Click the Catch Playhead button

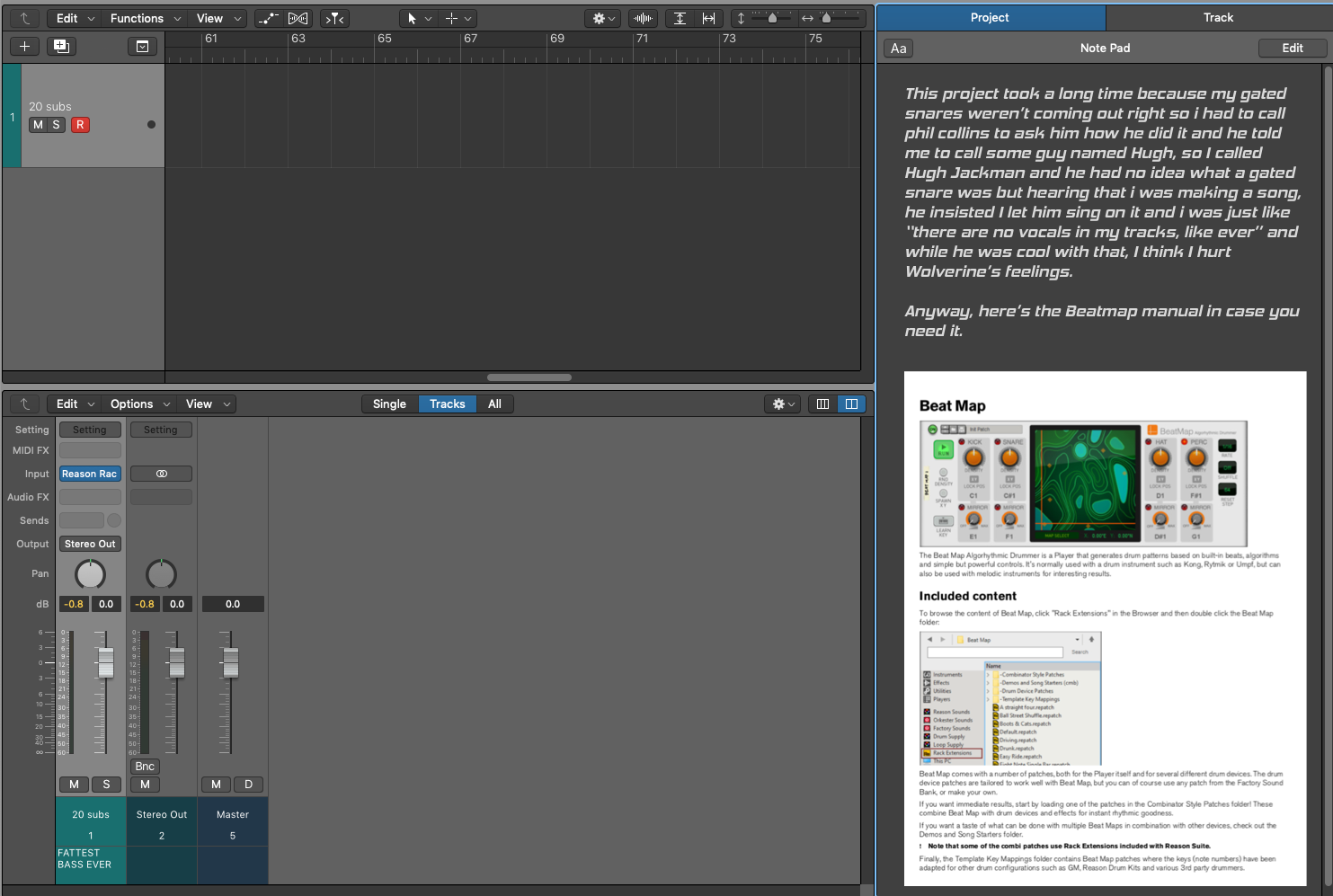(x=334, y=18)
